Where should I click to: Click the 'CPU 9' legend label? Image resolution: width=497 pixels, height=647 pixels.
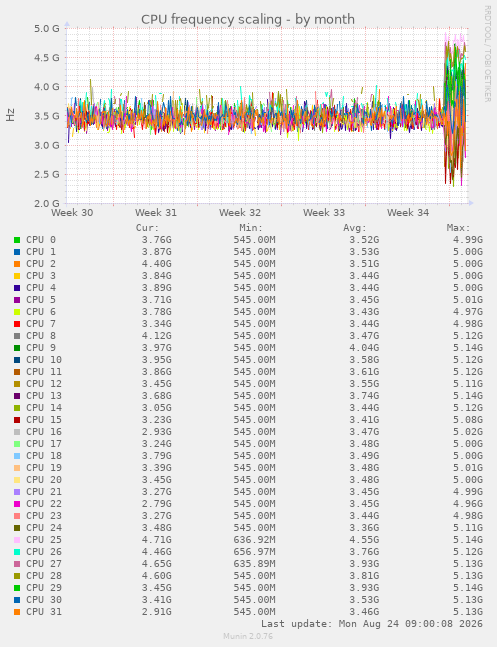41,347
